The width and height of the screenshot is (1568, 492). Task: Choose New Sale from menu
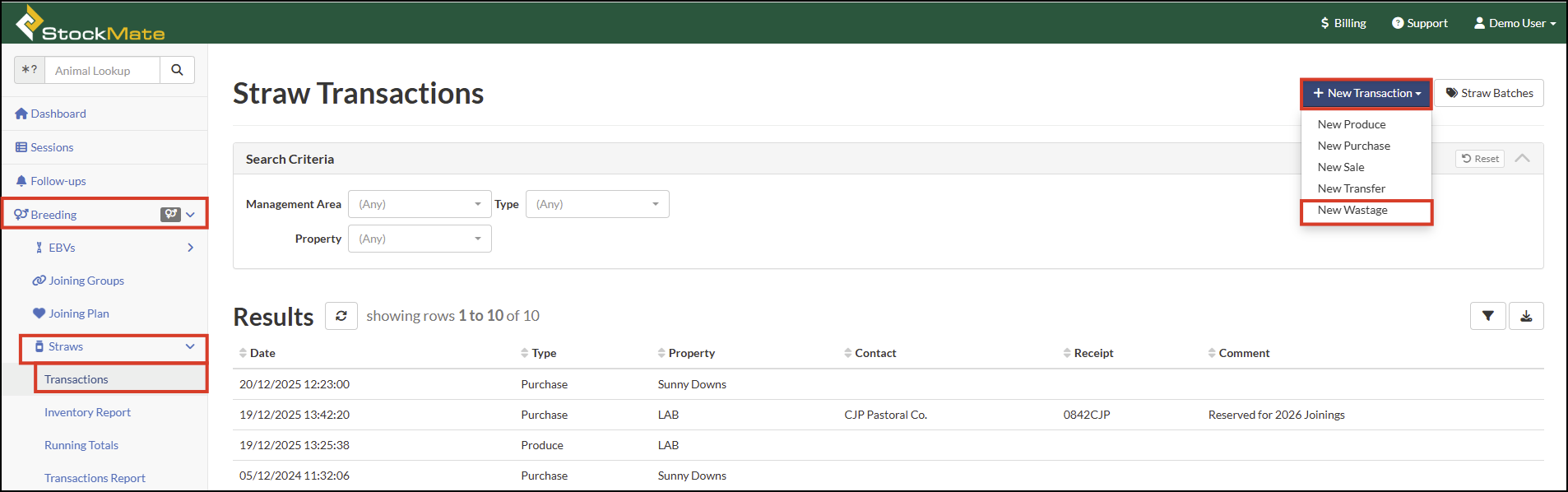tap(1341, 167)
